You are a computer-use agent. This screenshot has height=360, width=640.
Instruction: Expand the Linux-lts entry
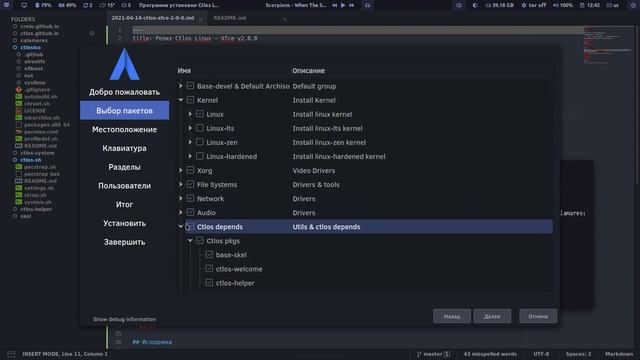190,128
